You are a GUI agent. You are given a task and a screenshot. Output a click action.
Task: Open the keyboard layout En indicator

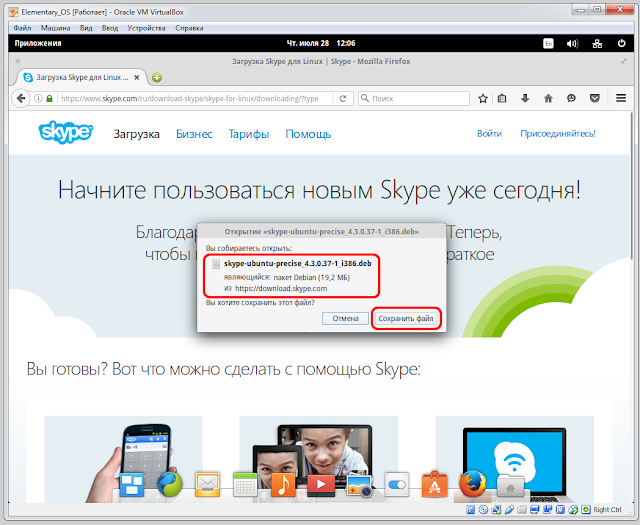coord(548,43)
